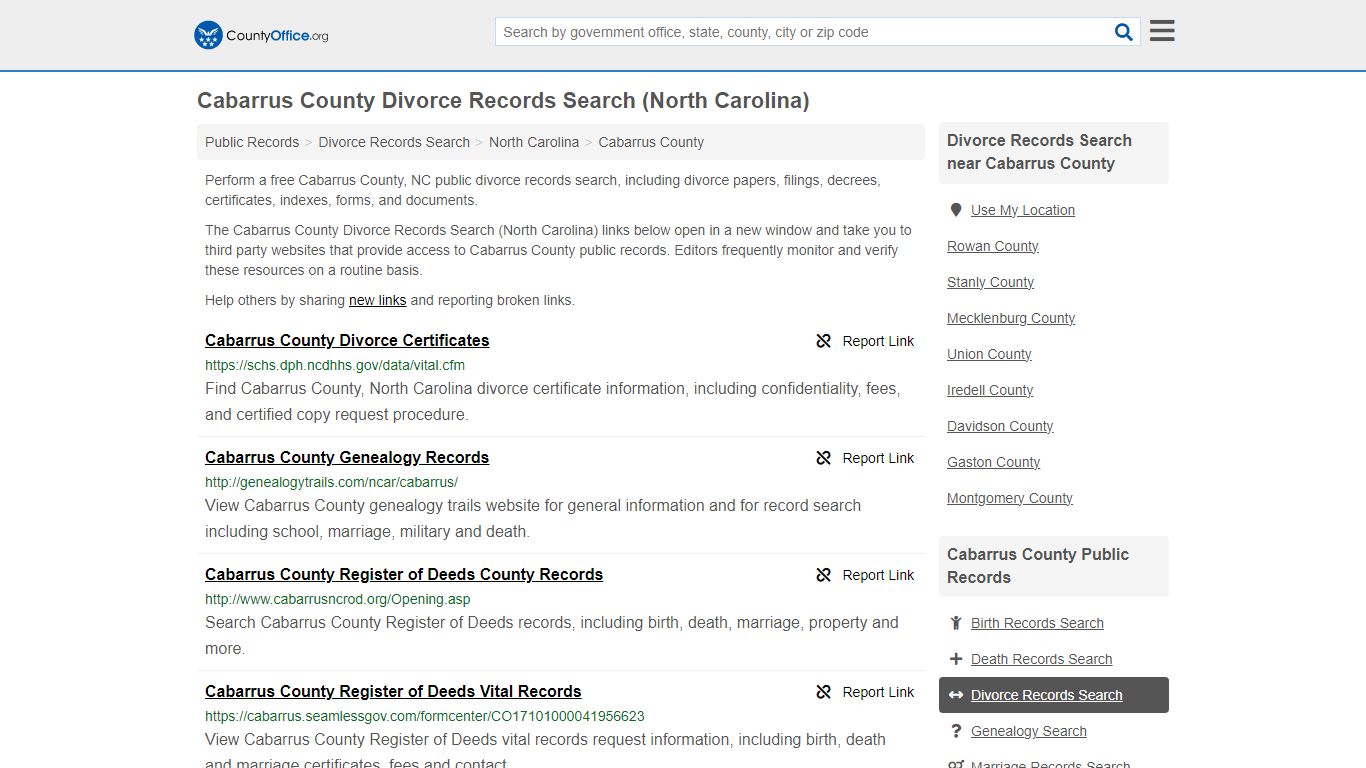Click the broken-link icon for Register of Deeds Vital Records

[824, 692]
